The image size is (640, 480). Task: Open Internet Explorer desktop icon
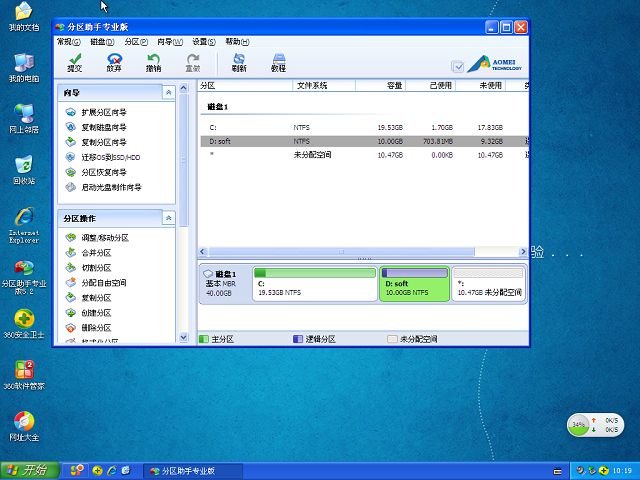click(x=24, y=226)
